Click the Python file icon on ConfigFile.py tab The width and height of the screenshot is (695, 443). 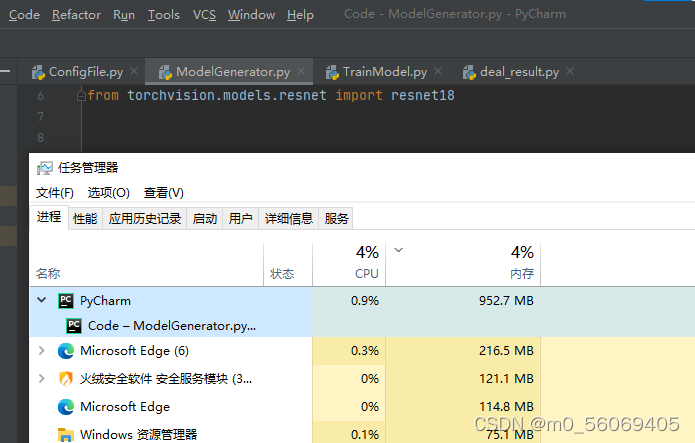point(39,72)
